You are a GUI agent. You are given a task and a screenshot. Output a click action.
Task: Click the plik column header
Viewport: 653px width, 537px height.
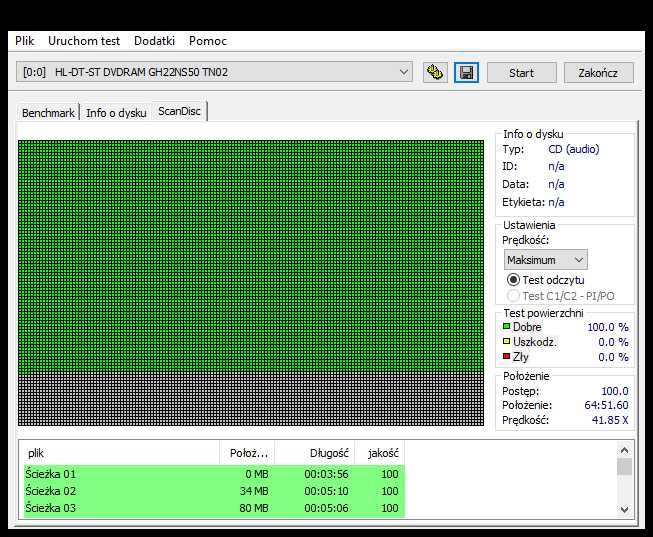click(x=121, y=453)
